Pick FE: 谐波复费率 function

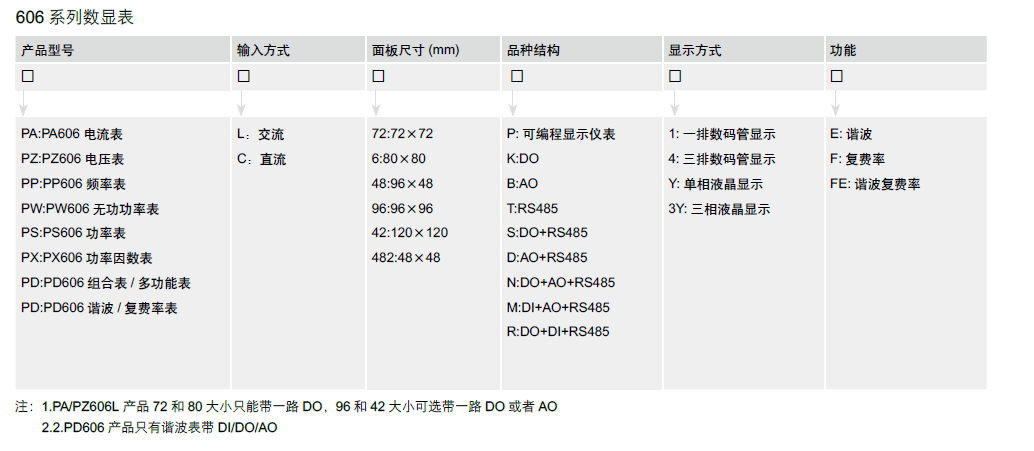click(875, 184)
